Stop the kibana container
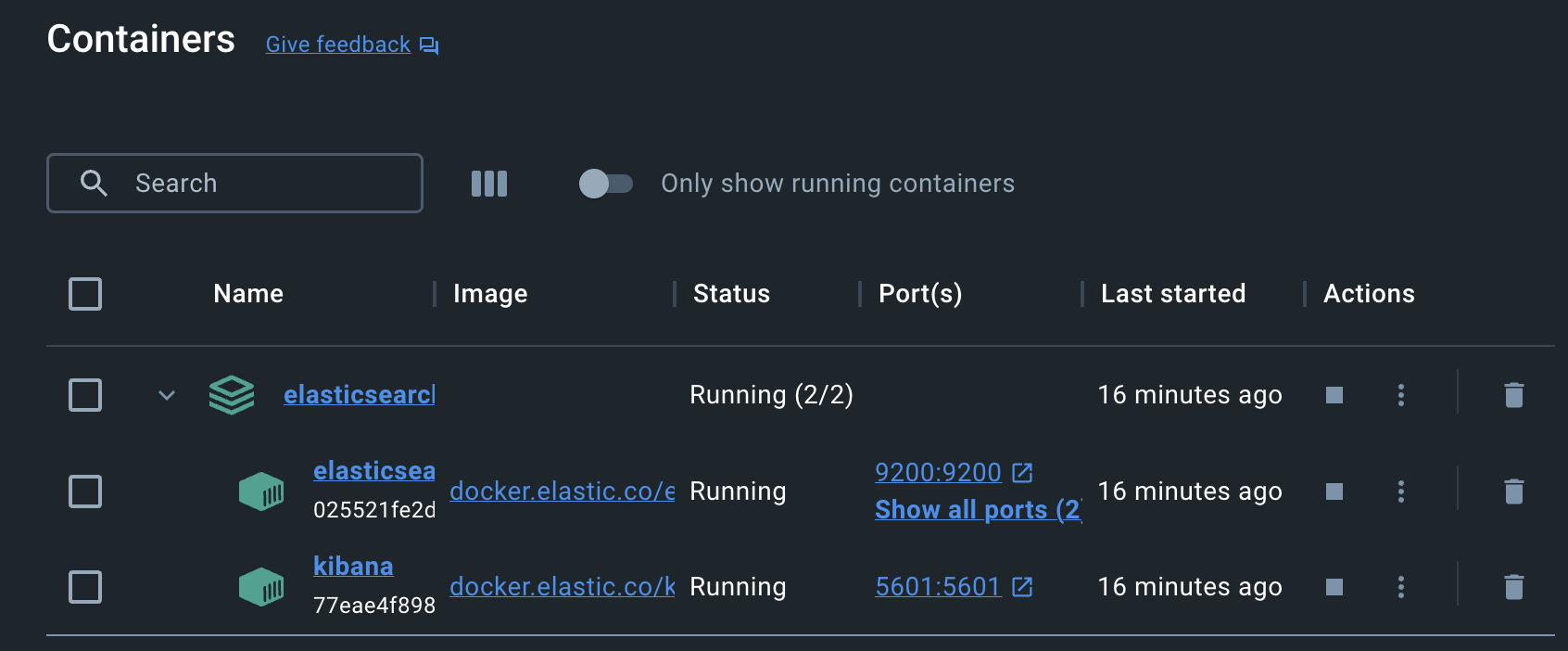1568x651 pixels. point(1334,587)
